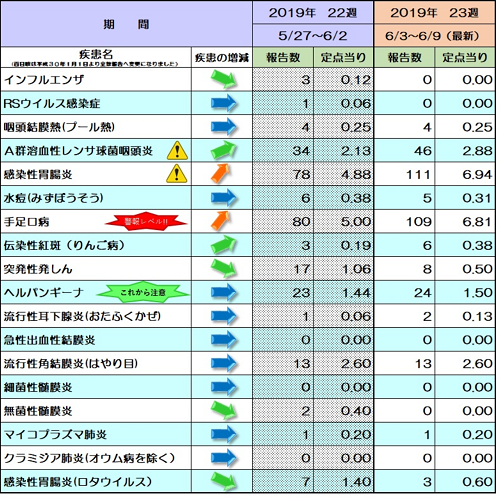
Task: Click the green down arrow for 無菌性髄膜炎
Action: pyautogui.click(x=224, y=411)
